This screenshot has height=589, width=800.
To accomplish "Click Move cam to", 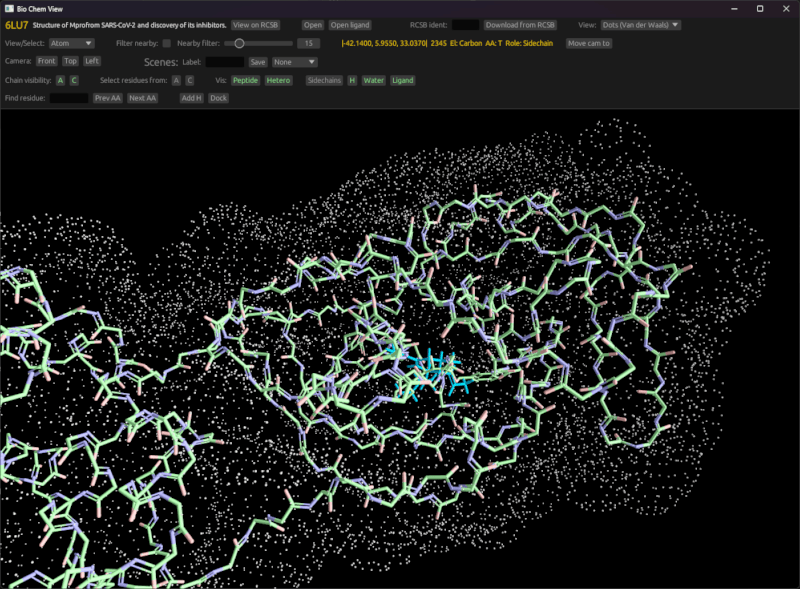I will pyautogui.click(x=590, y=43).
